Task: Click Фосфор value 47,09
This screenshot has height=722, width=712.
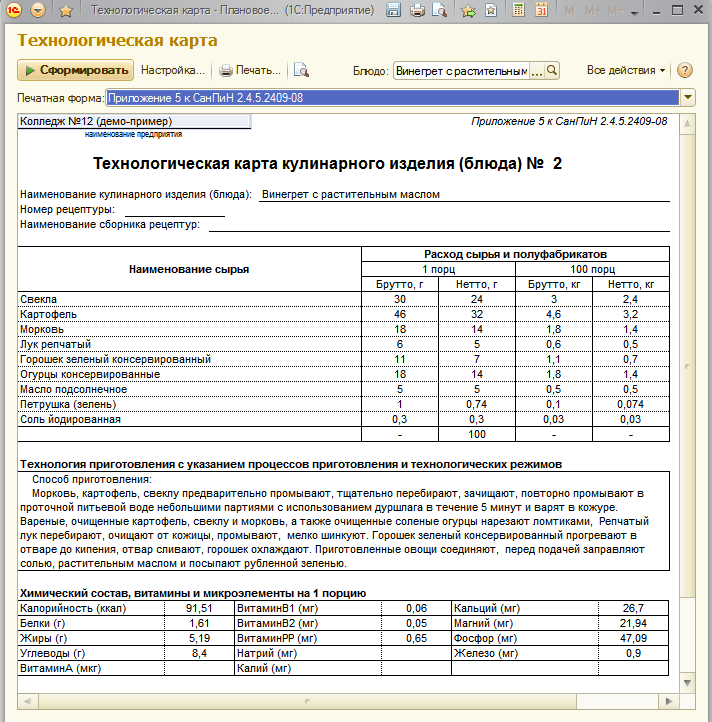Action: [633, 638]
